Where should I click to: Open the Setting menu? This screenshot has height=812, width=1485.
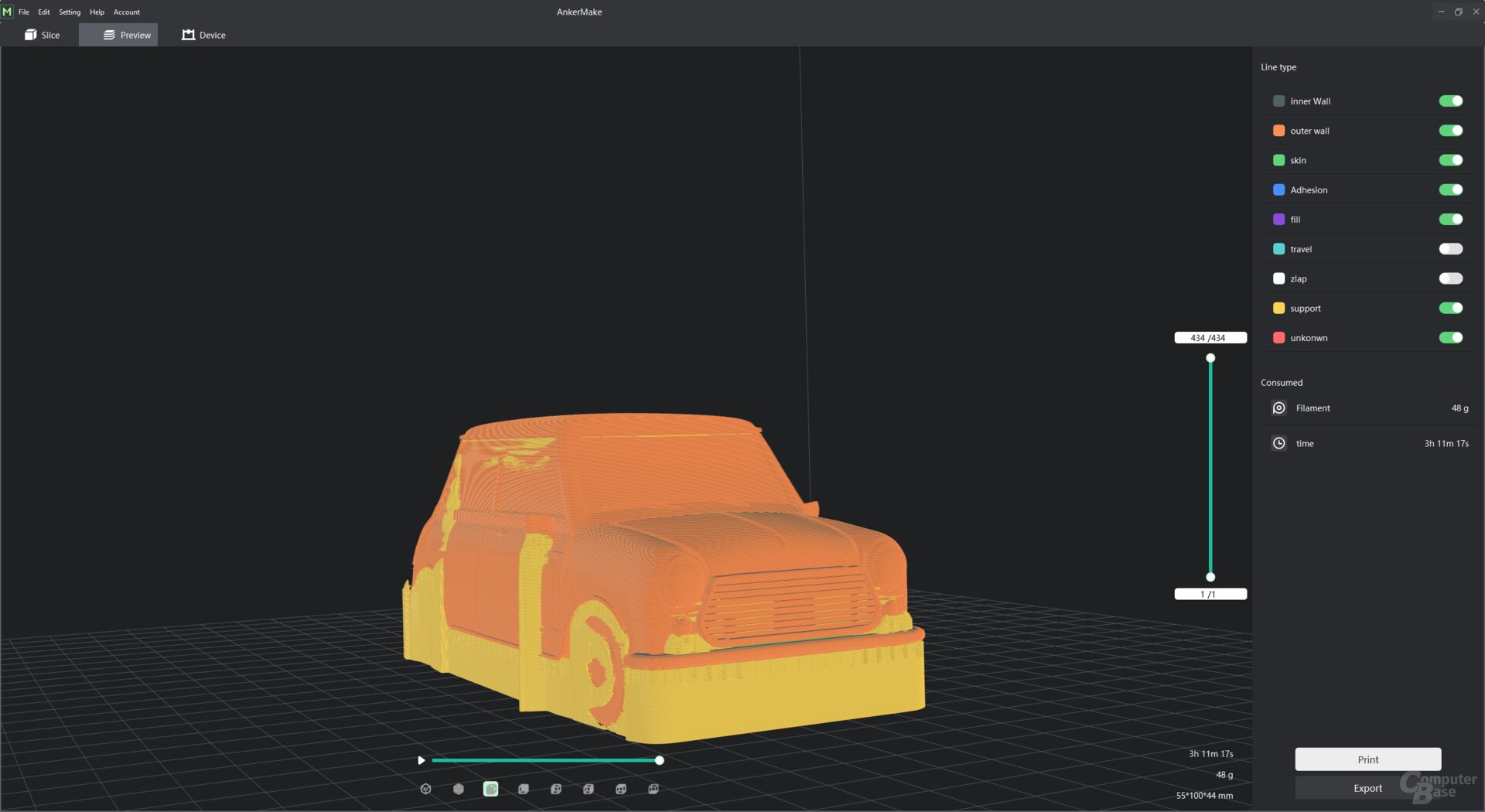tap(70, 12)
